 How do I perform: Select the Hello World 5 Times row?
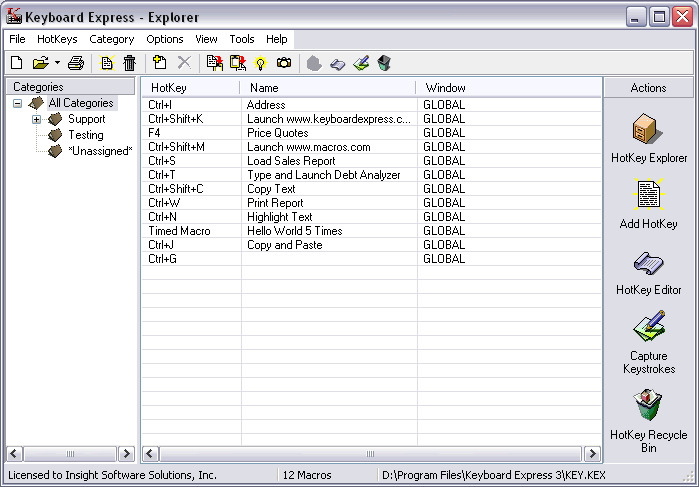(x=371, y=231)
